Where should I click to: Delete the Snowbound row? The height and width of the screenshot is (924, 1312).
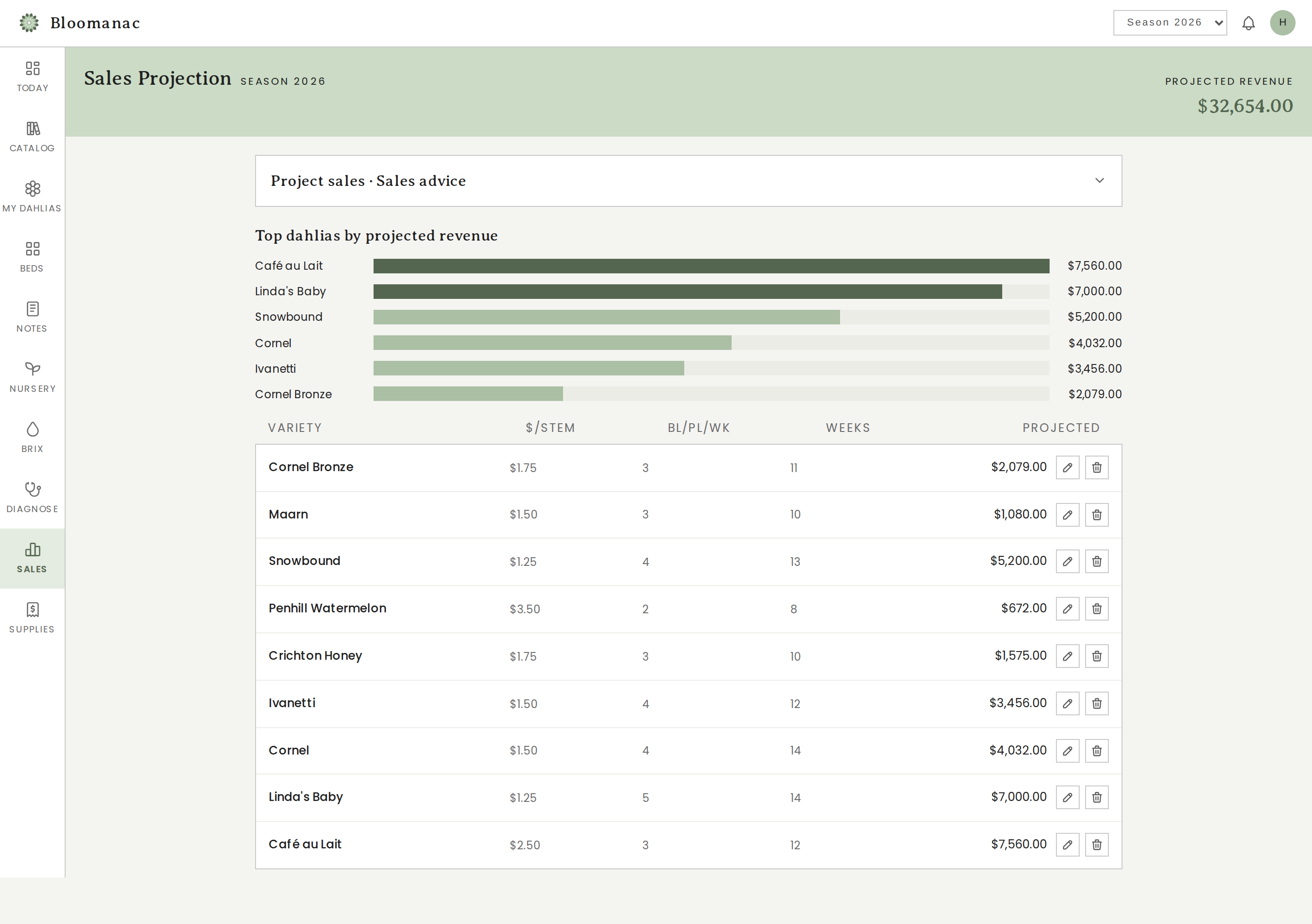(x=1097, y=561)
